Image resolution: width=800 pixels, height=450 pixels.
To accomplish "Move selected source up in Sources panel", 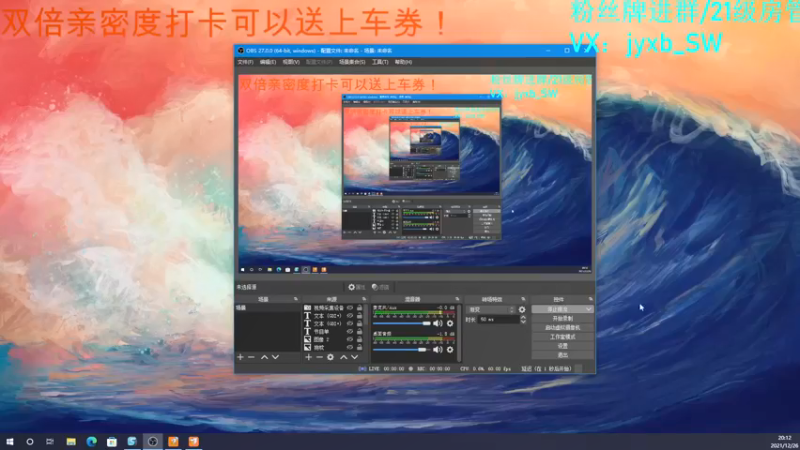I will click(x=343, y=357).
